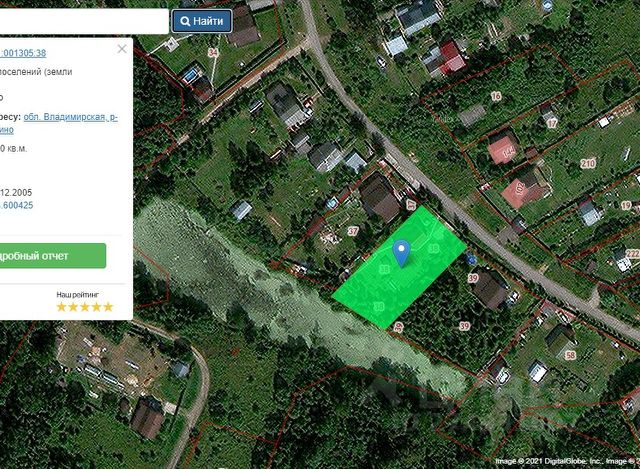Click the blue location pin marker
Screen dimensions: 640x469
click(x=401, y=253)
